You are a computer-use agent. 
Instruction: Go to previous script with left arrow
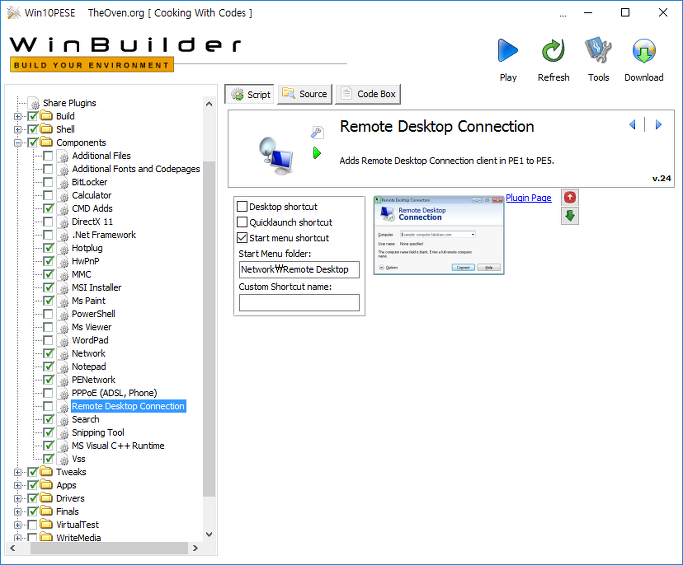(632, 125)
